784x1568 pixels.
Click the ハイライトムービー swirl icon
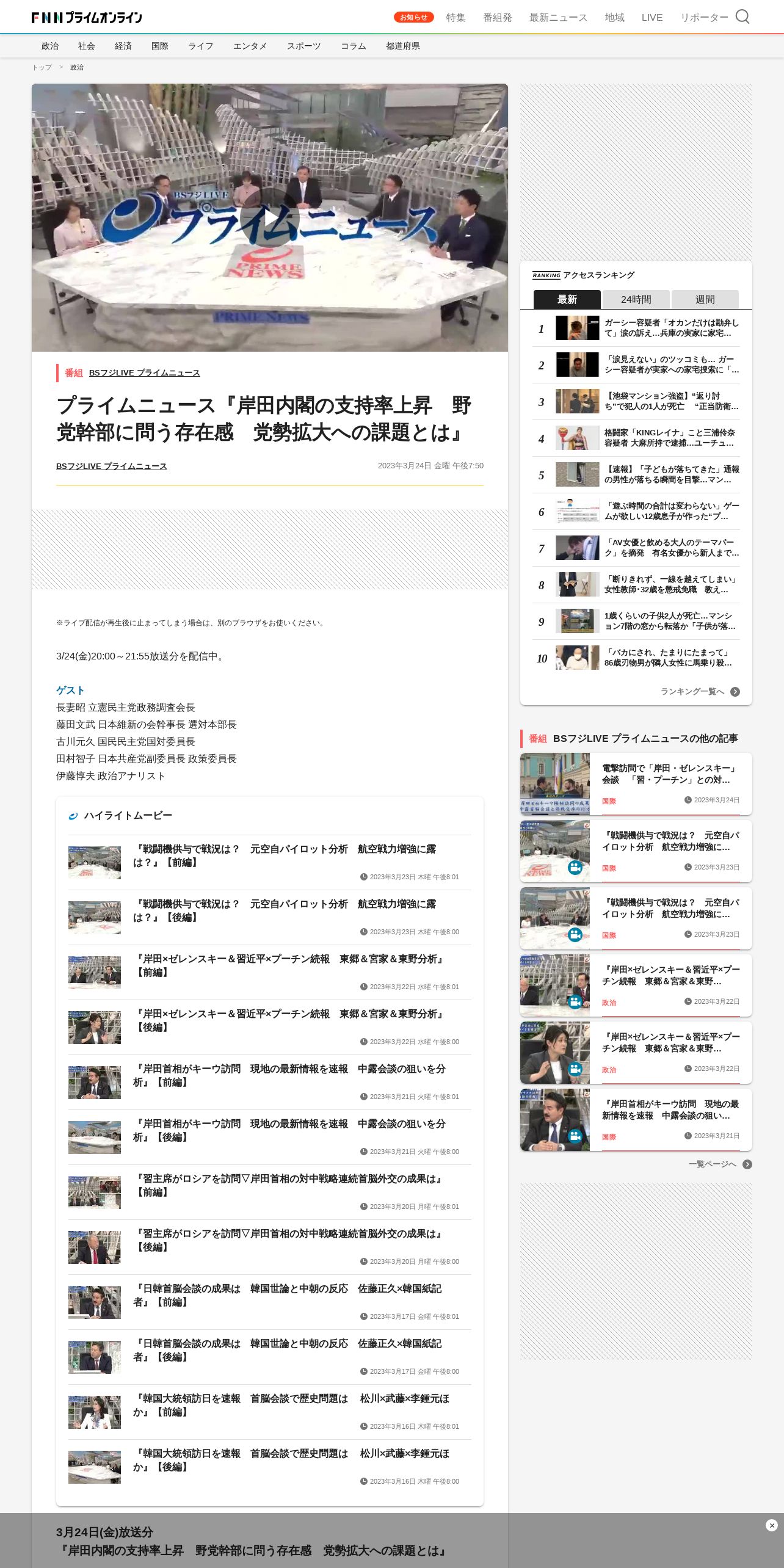[73, 816]
